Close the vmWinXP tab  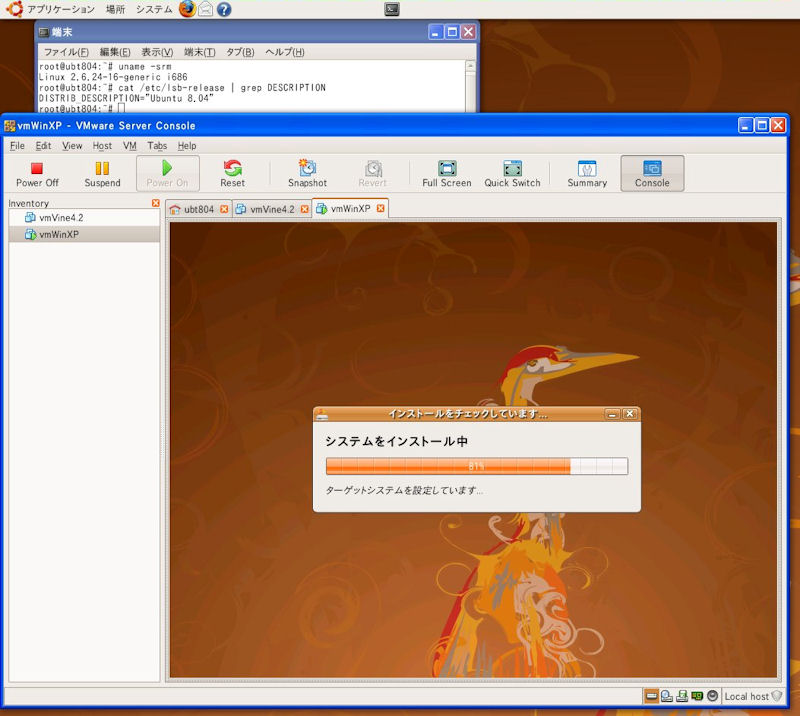(x=381, y=208)
